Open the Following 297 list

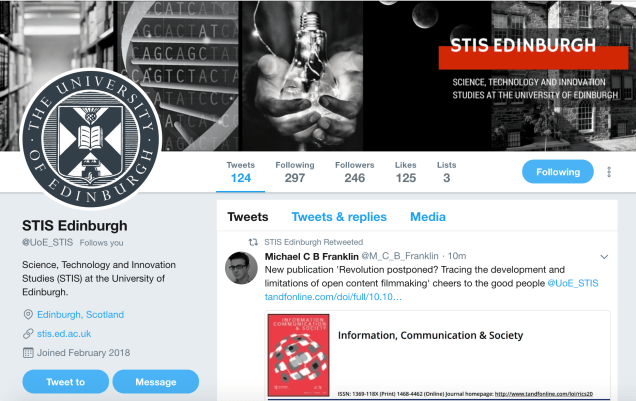click(295, 172)
